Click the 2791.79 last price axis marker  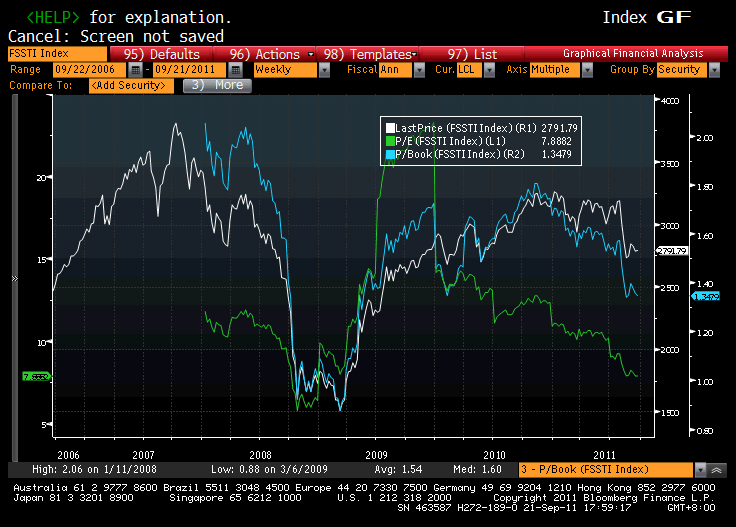(670, 251)
